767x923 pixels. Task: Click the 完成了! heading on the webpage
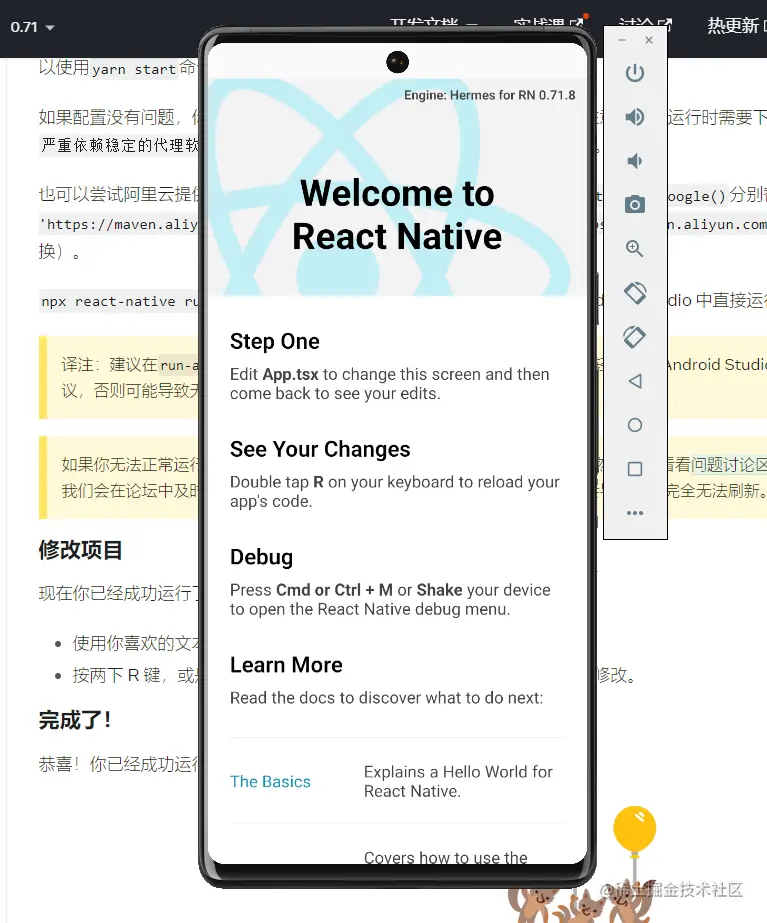75,720
